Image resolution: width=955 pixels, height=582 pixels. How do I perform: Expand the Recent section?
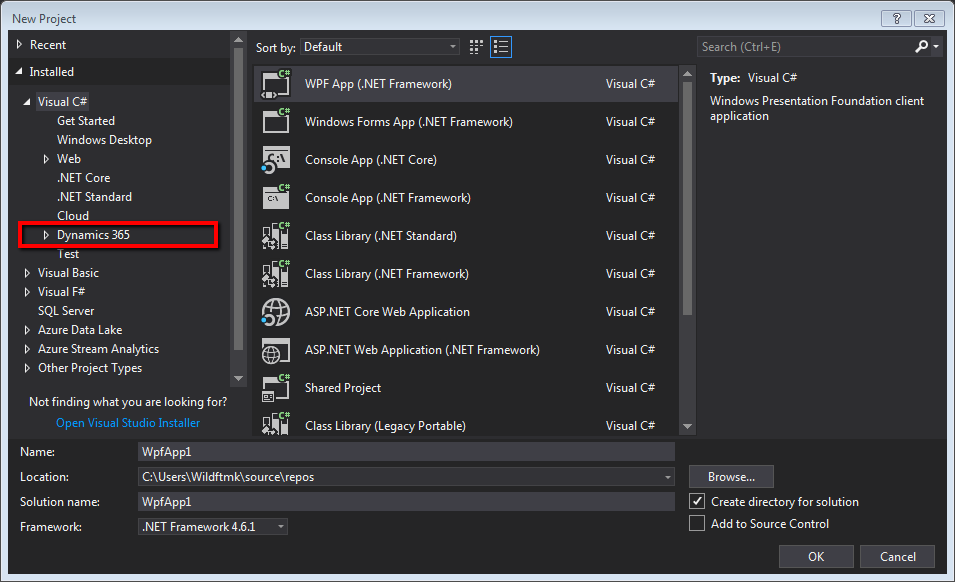(x=19, y=44)
